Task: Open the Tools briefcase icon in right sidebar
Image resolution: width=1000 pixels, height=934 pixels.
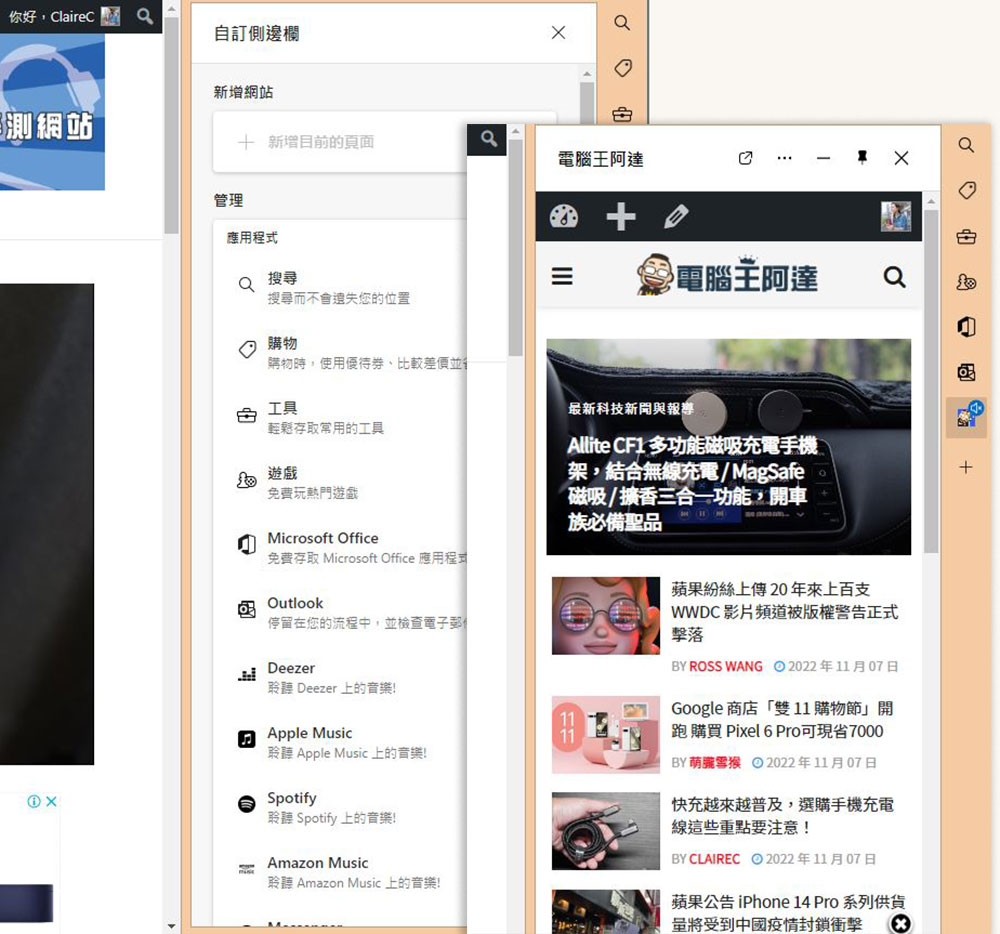Action: pos(966,236)
